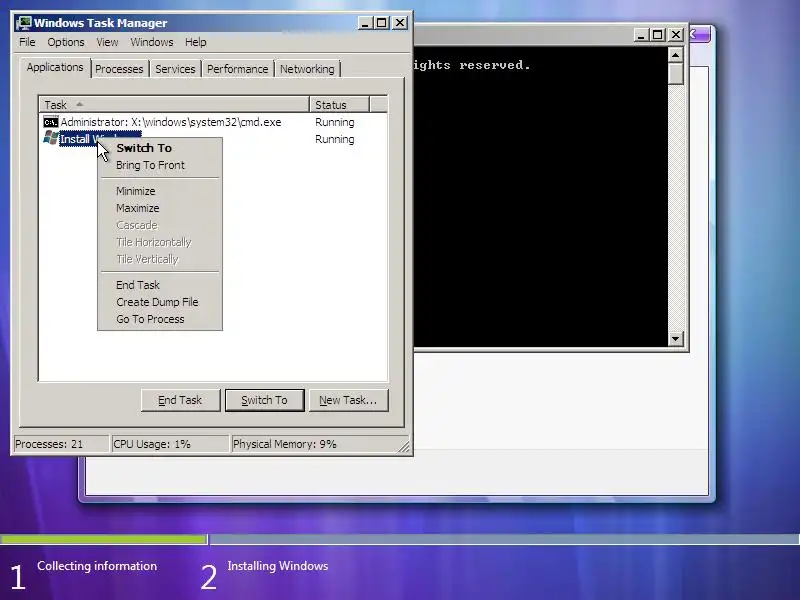Choose Bring To Front in context menu
The height and width of the screenshot is (600, 800).
click(160, 165)
